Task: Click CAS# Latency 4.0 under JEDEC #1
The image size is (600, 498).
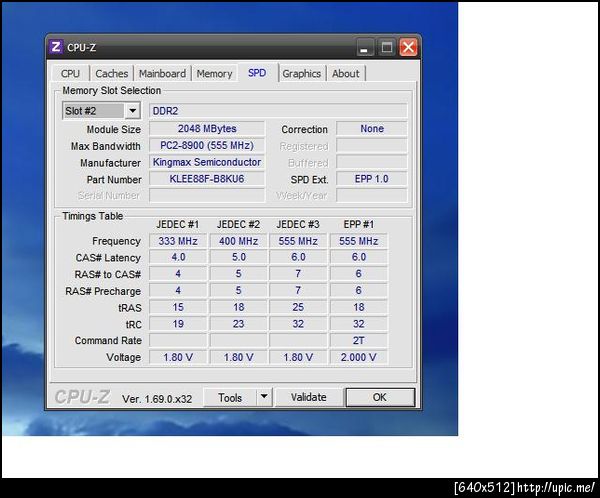Action: click(178, 257)
